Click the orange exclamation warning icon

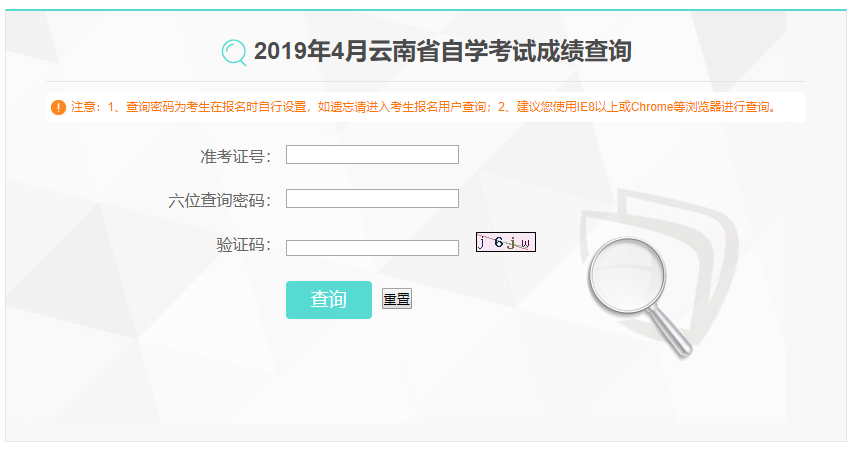(59, 107)
